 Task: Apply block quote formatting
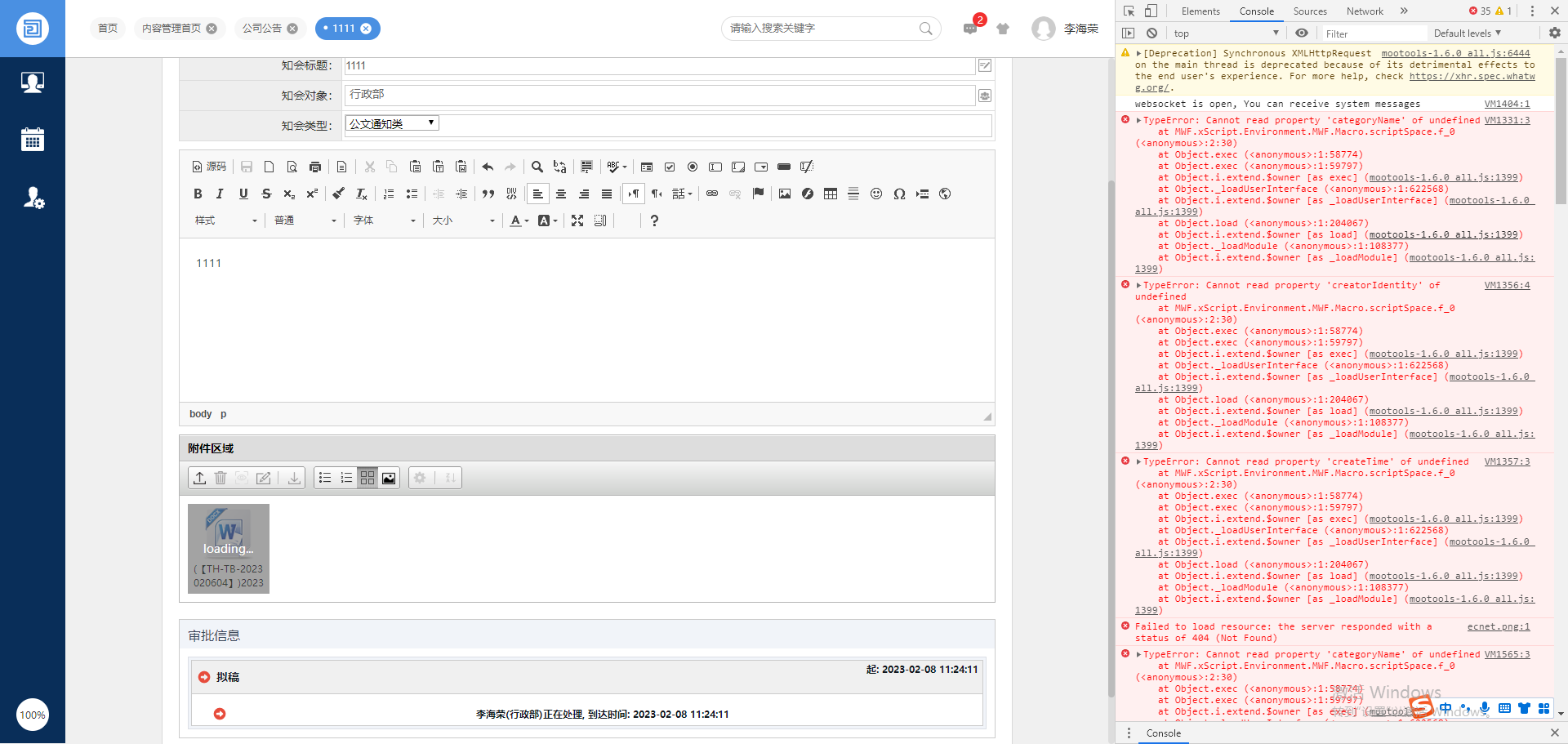tap(488, 194)
